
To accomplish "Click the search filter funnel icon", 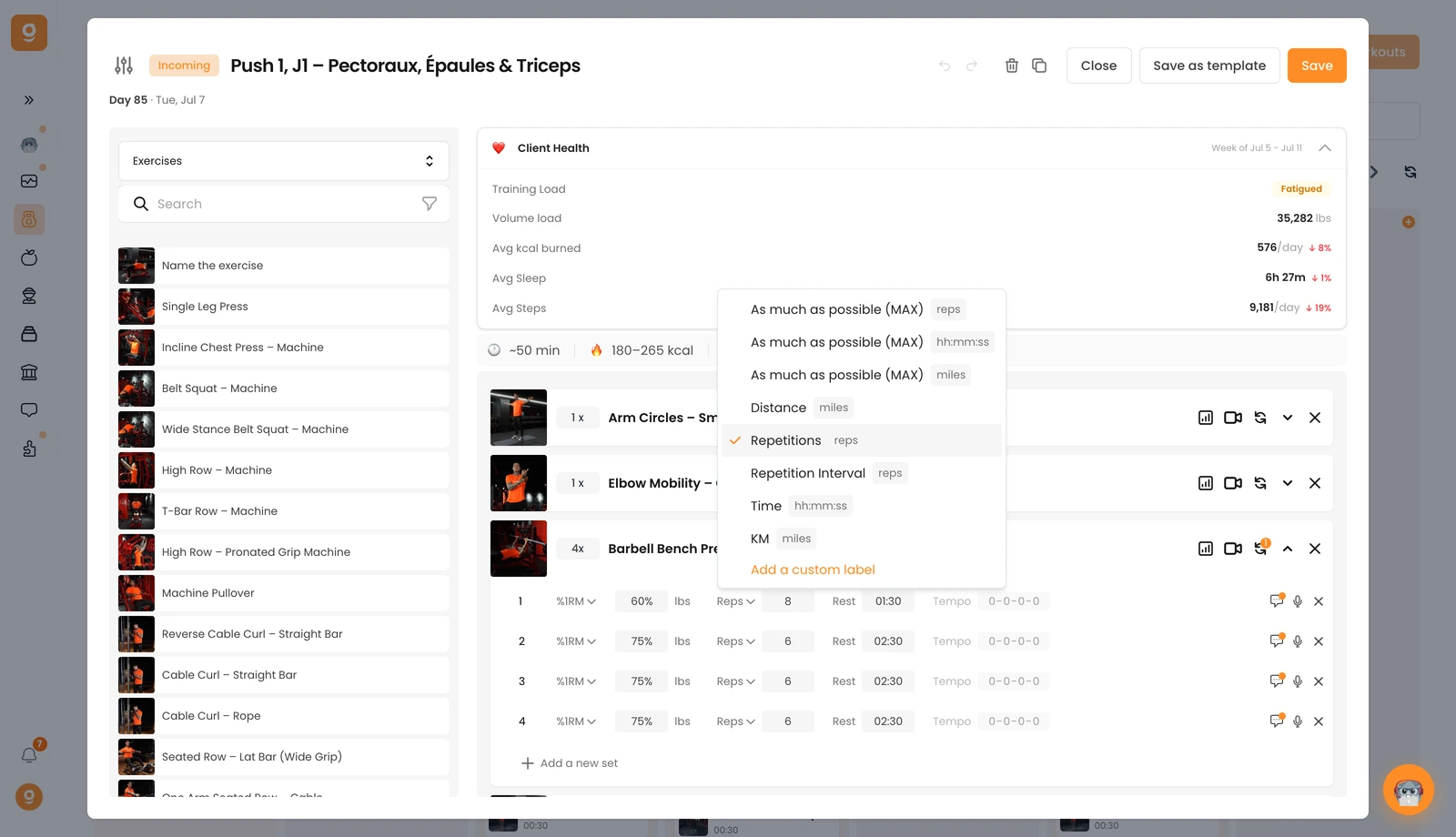I will 430,204.
